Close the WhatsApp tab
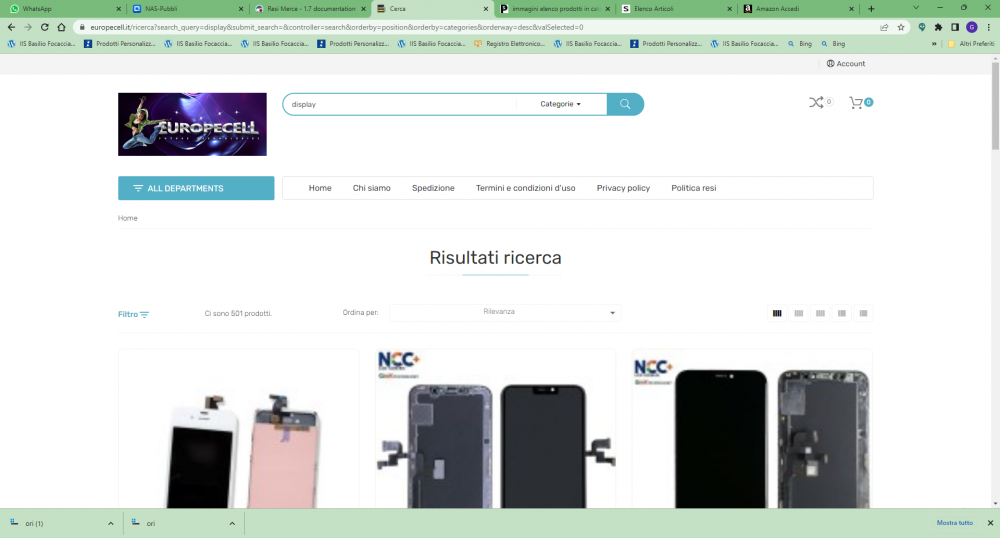The width and height of the screenshot is (1000, 538). click(x=119, y=9)
